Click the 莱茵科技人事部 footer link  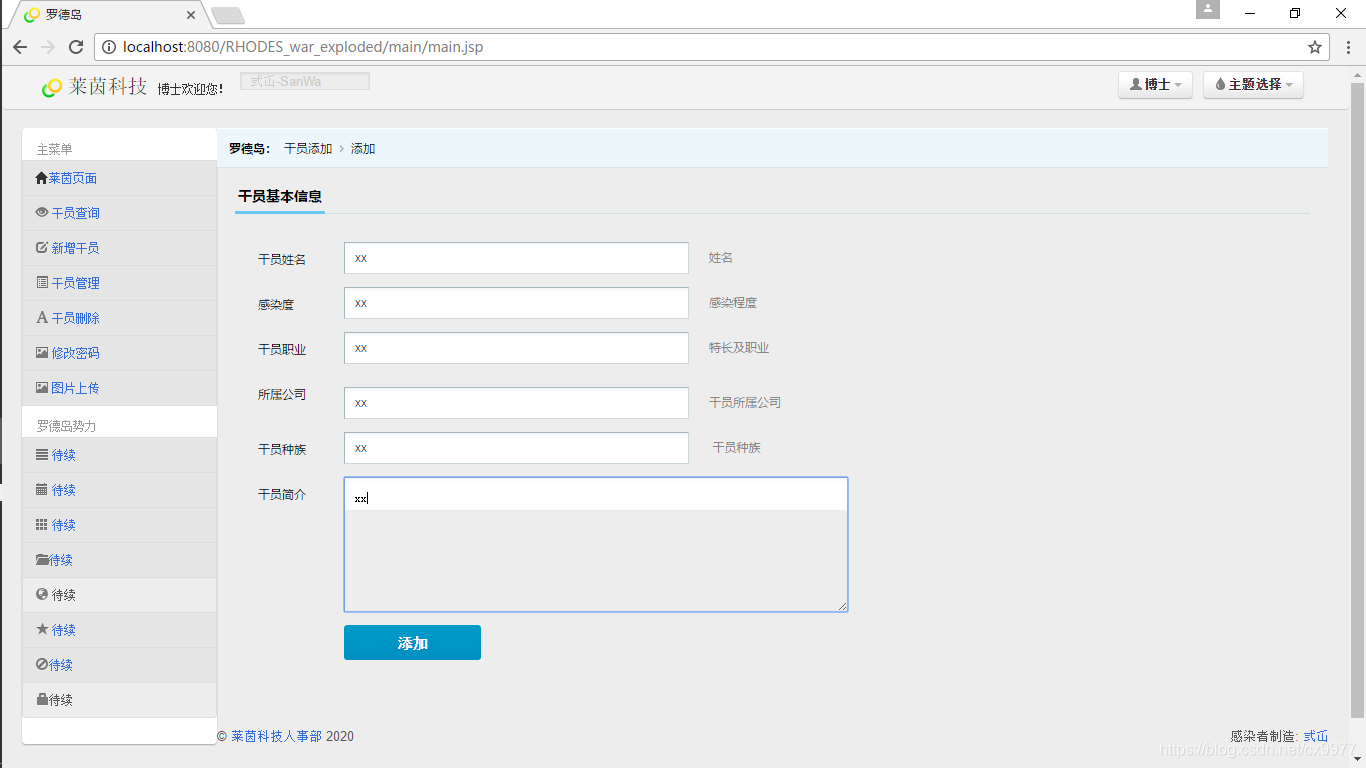[277, 737]
